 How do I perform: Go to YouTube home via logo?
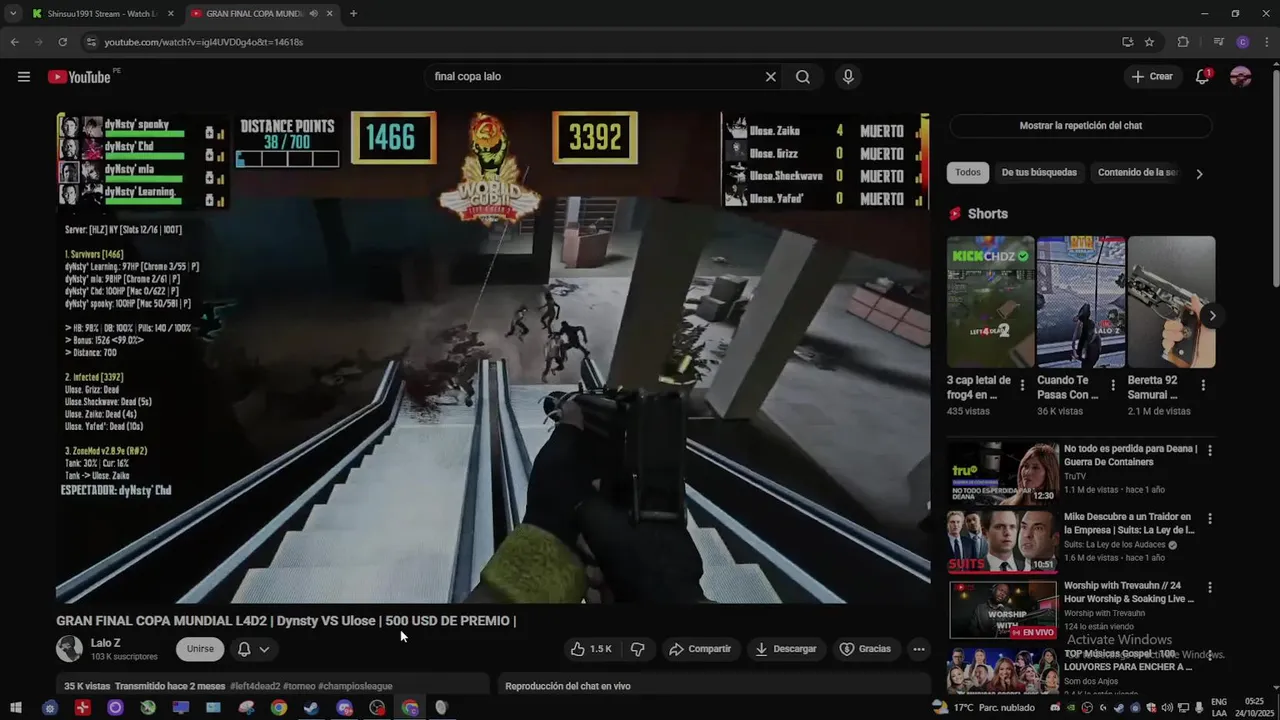click(79, 77)
